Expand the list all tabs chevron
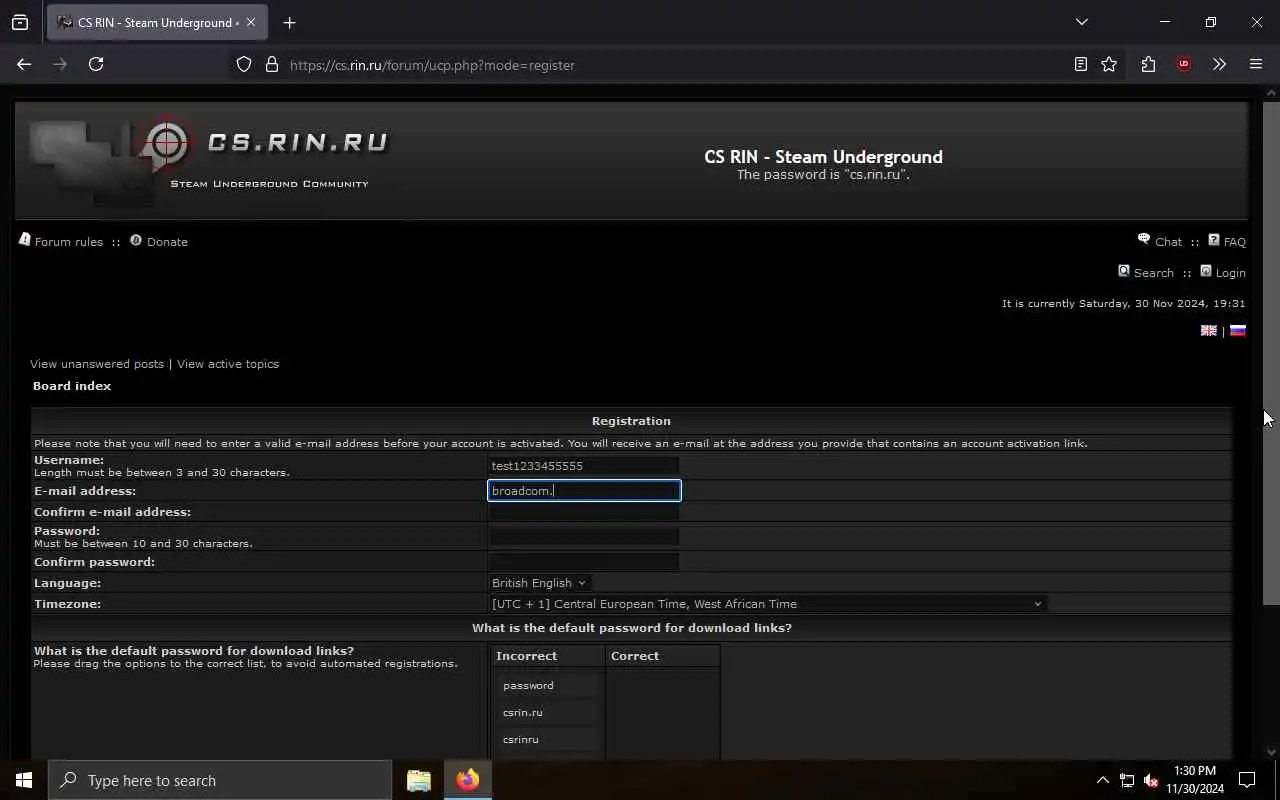This screenshot has width=1280, height=800. [x=1081, y=22]
